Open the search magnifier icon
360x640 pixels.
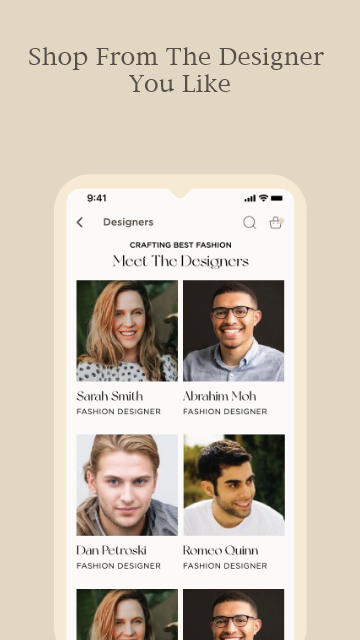(x=250, y=223)
